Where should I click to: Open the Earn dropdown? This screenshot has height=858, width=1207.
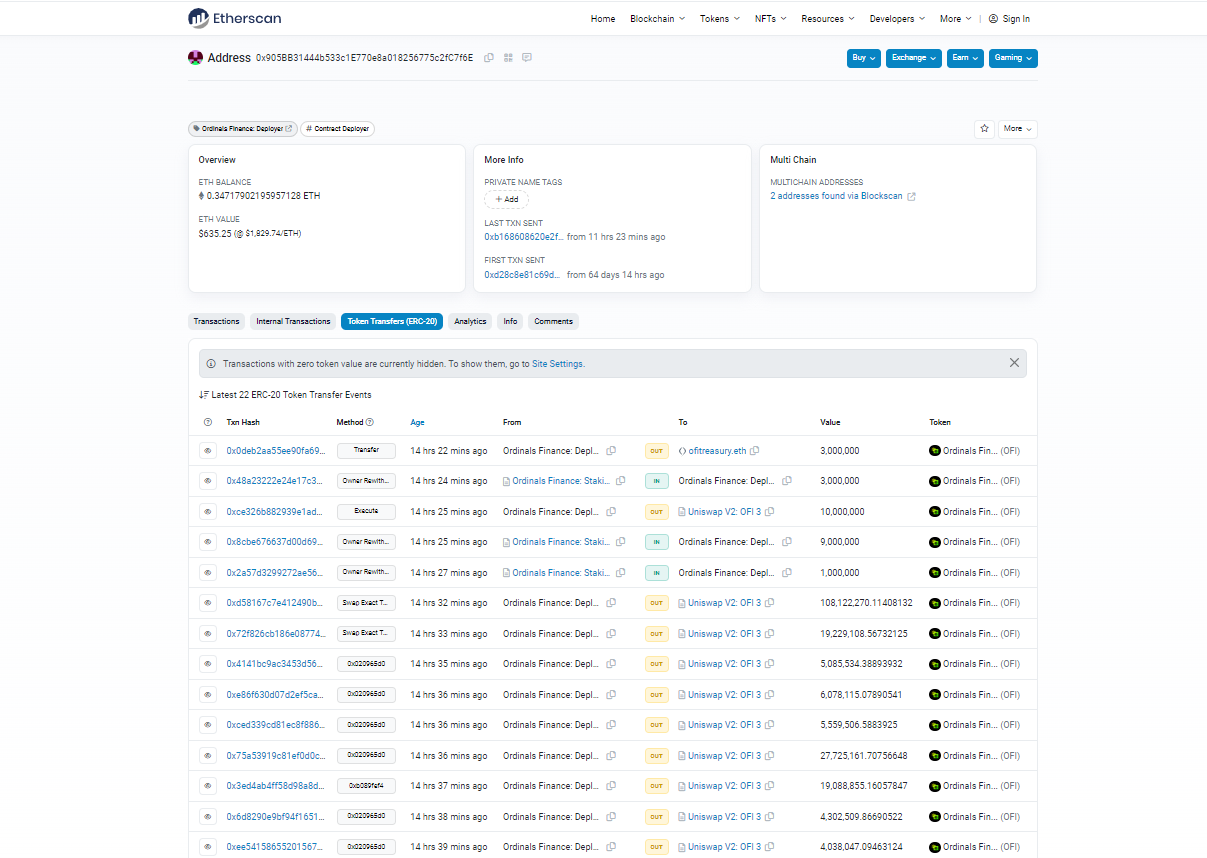coord(965,58)
